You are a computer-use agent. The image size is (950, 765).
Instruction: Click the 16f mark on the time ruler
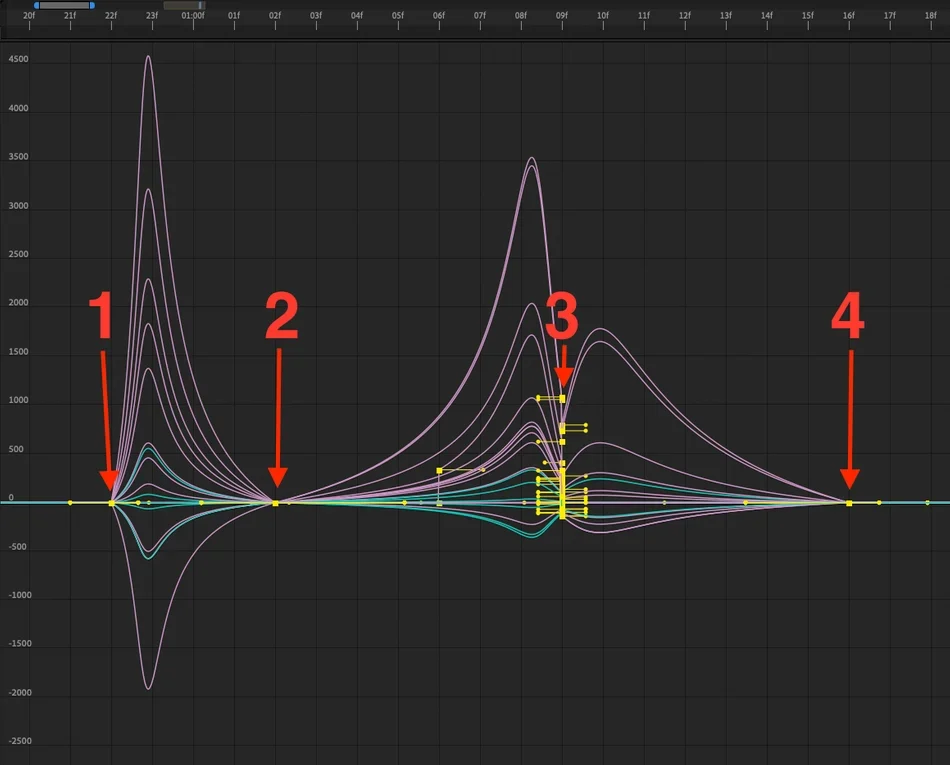(x=849, y=16)
